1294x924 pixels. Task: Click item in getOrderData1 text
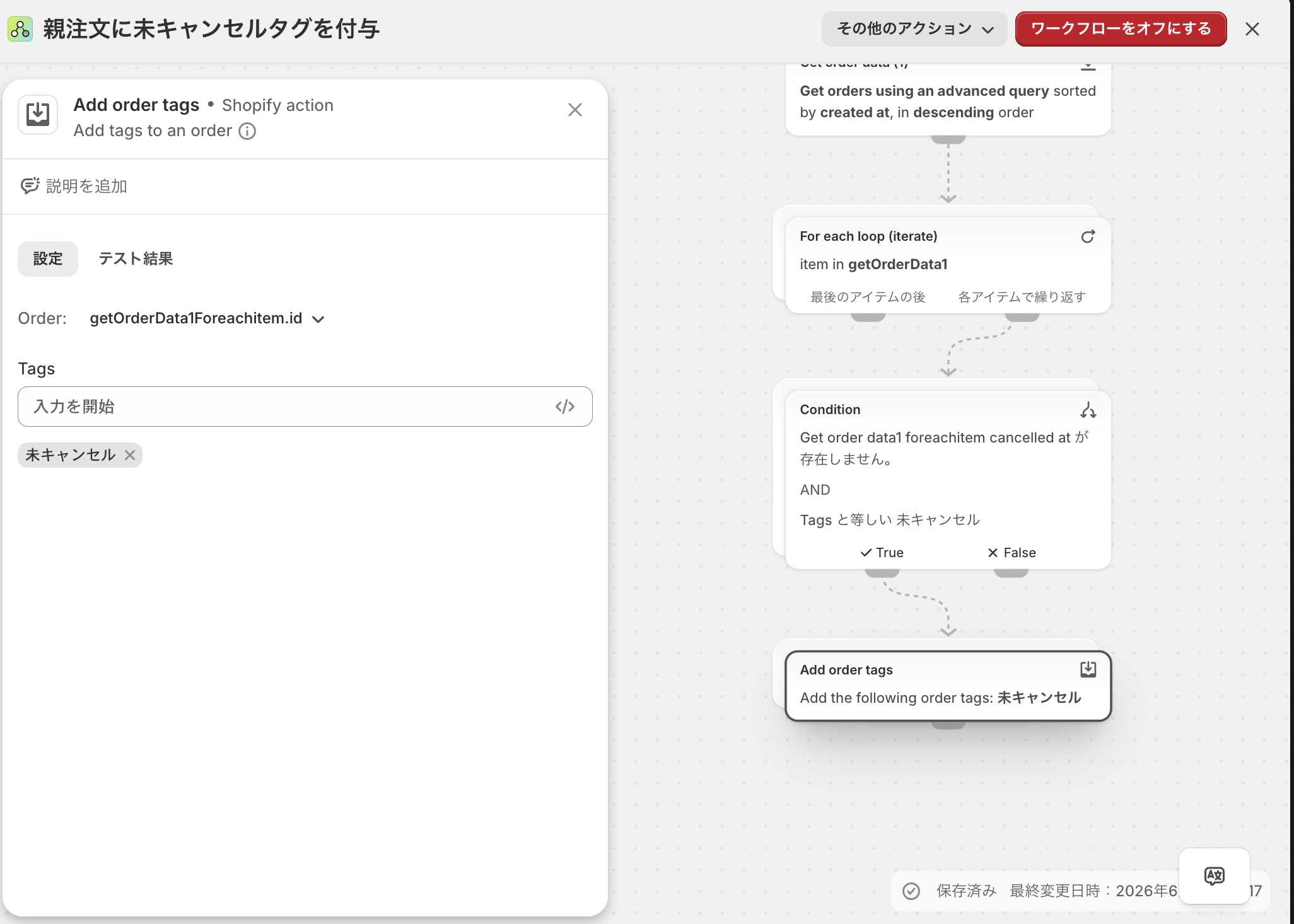(873, 264)
